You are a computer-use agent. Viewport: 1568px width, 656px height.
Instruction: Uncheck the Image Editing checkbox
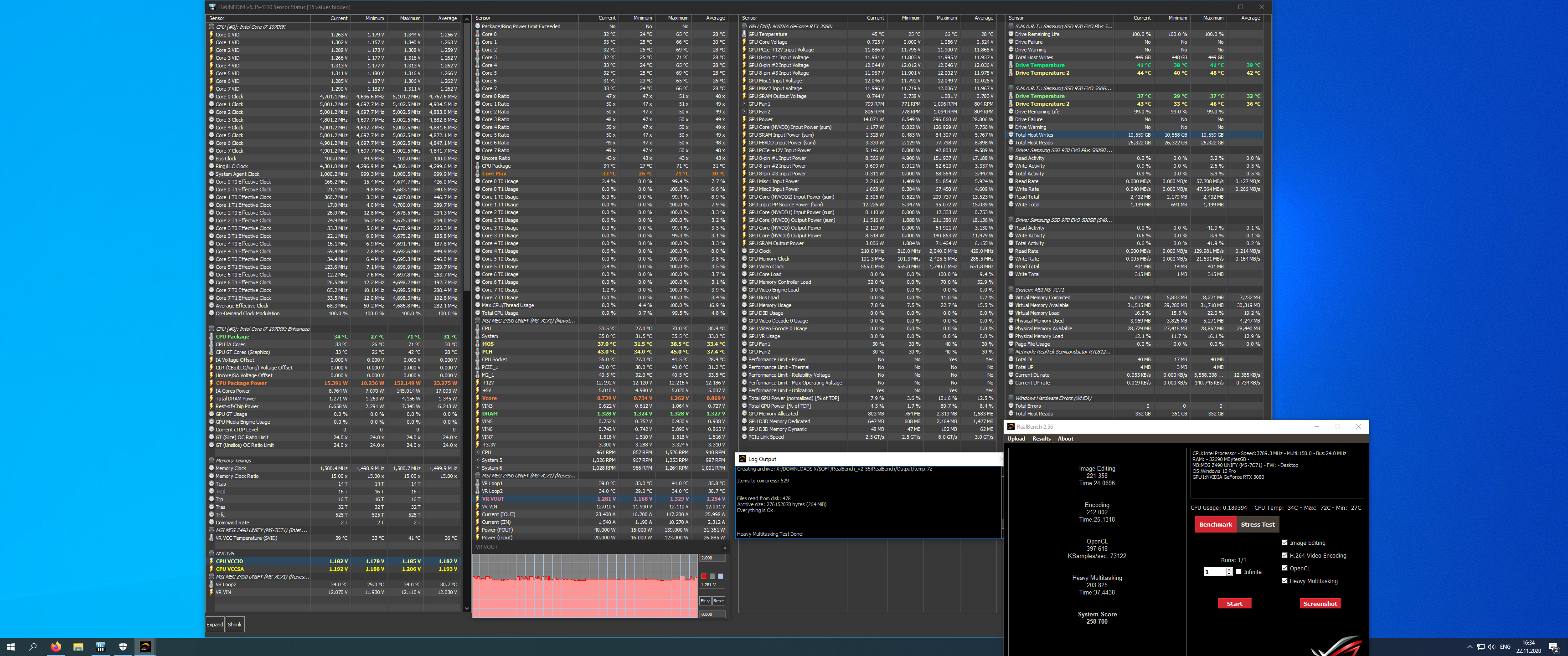point(1284,542)
